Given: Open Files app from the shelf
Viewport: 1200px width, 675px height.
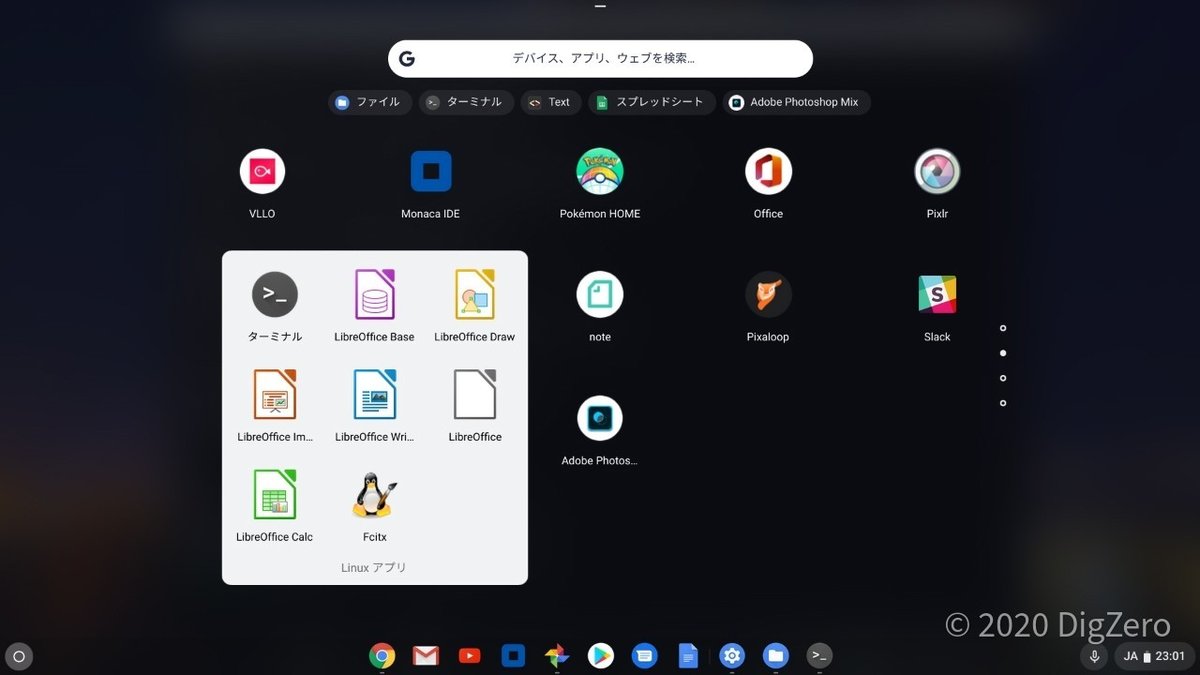Looking at the screenshot, I should tap(776, 656).
